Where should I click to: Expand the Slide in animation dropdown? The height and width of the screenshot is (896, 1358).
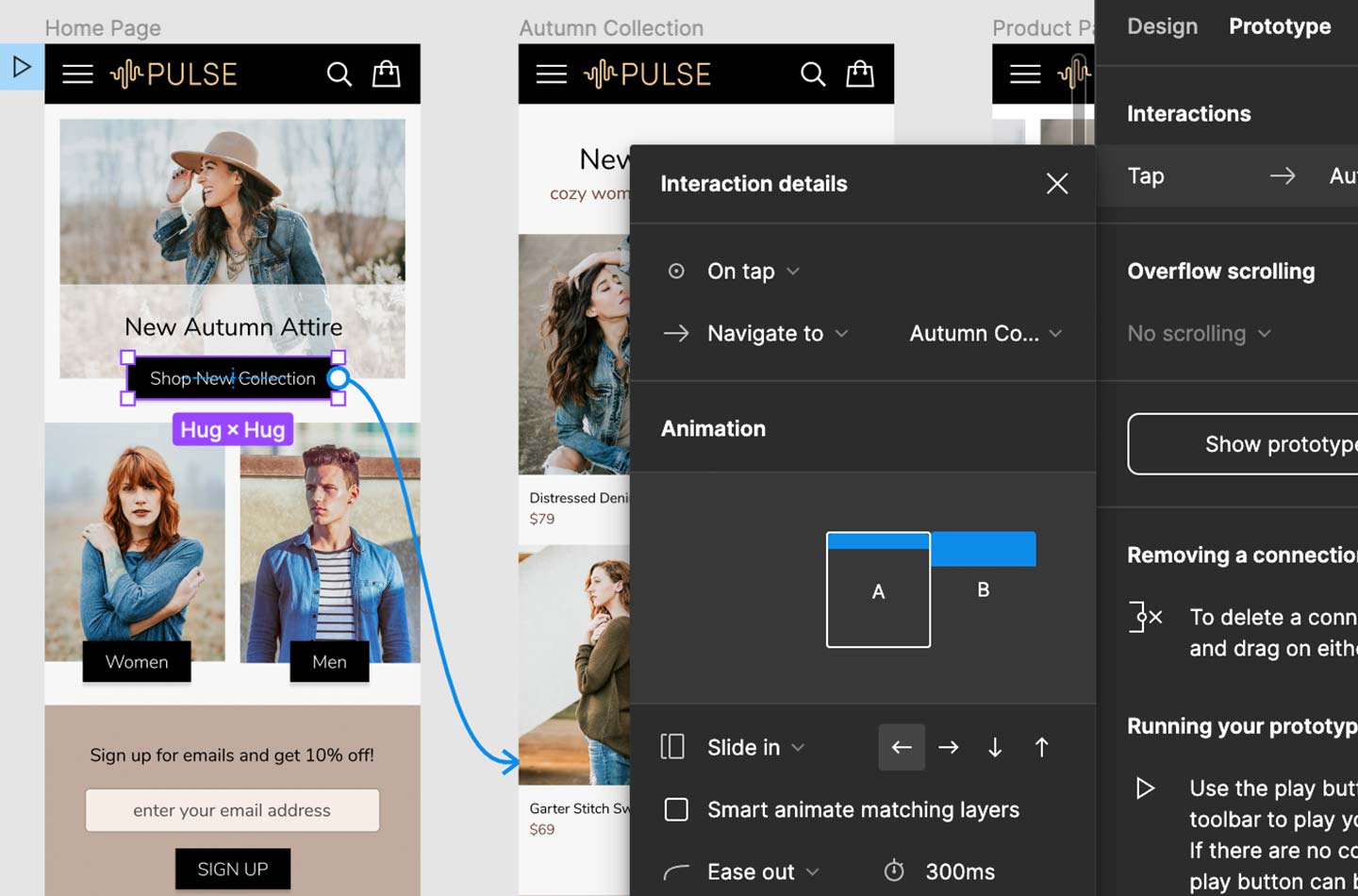pyautogui.click(x=755, y=748)
